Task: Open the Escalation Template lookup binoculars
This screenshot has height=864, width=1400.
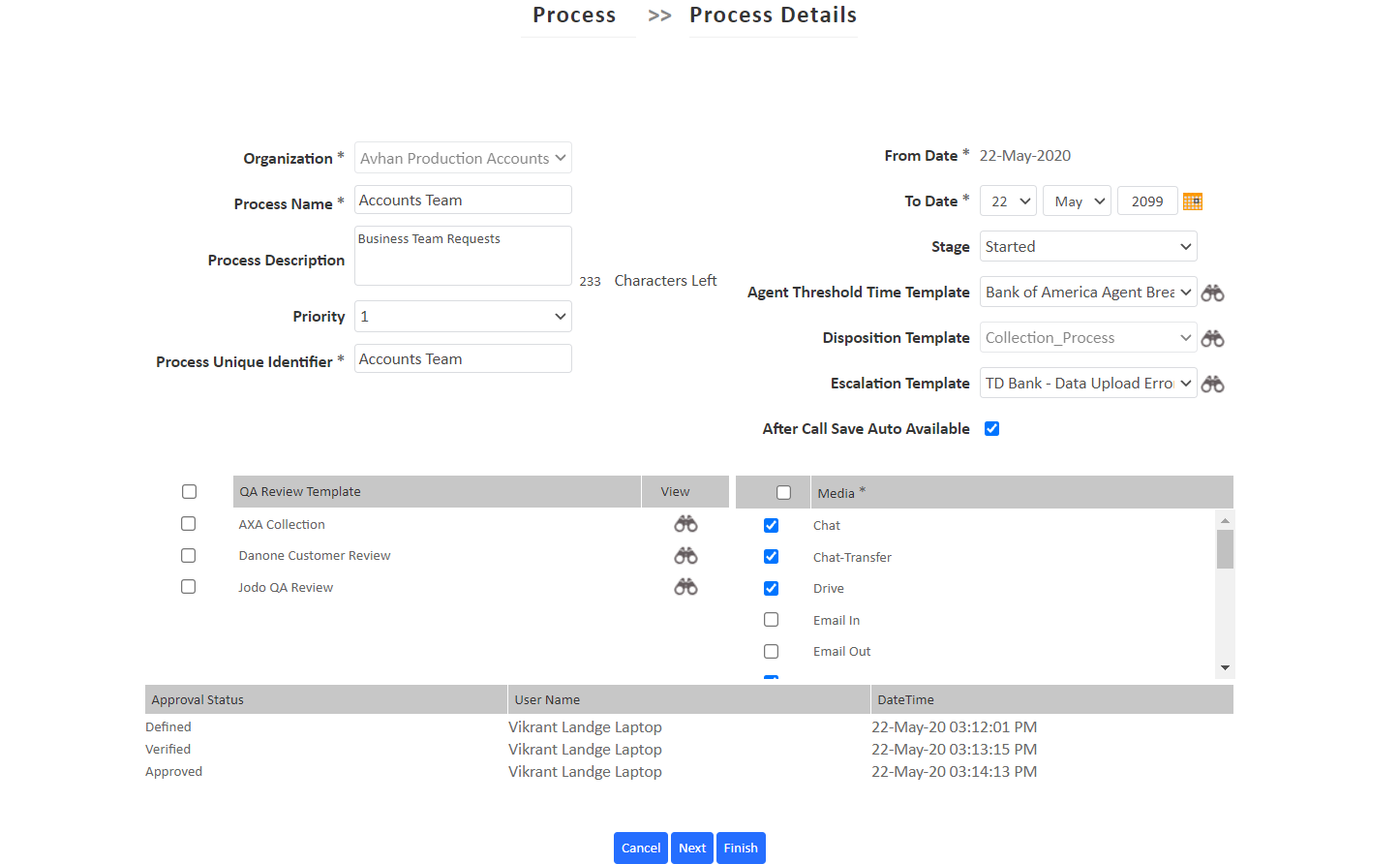Action: 1212,383
